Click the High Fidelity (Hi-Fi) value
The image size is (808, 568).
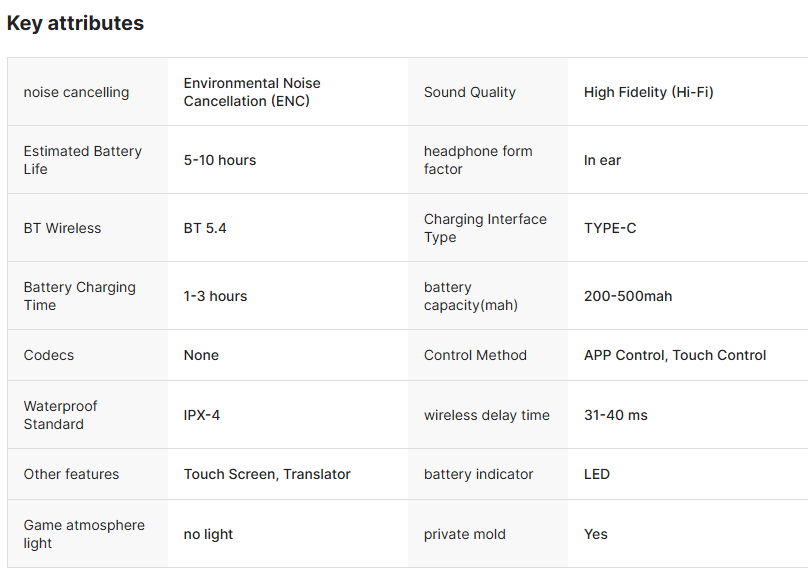[648, 92]
